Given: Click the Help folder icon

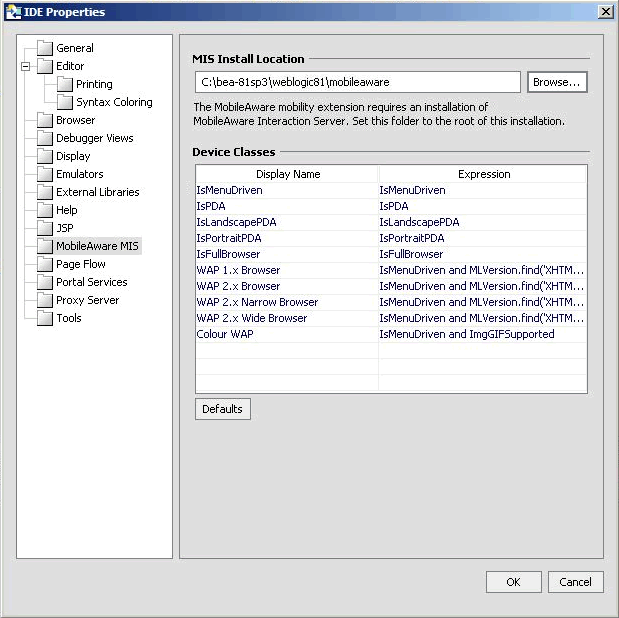Looking at the screenshot, I should coord(45,210).
